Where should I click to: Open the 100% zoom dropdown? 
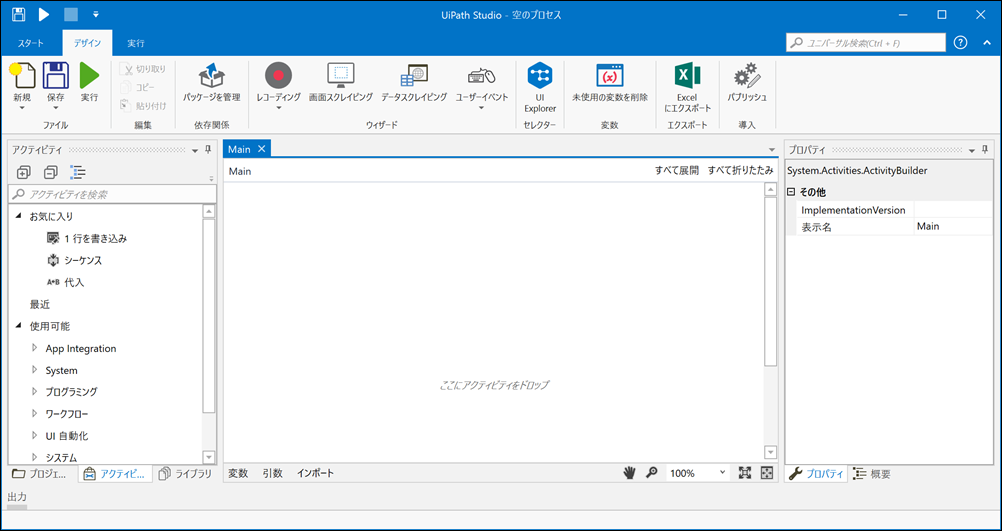tap(722, 473)
